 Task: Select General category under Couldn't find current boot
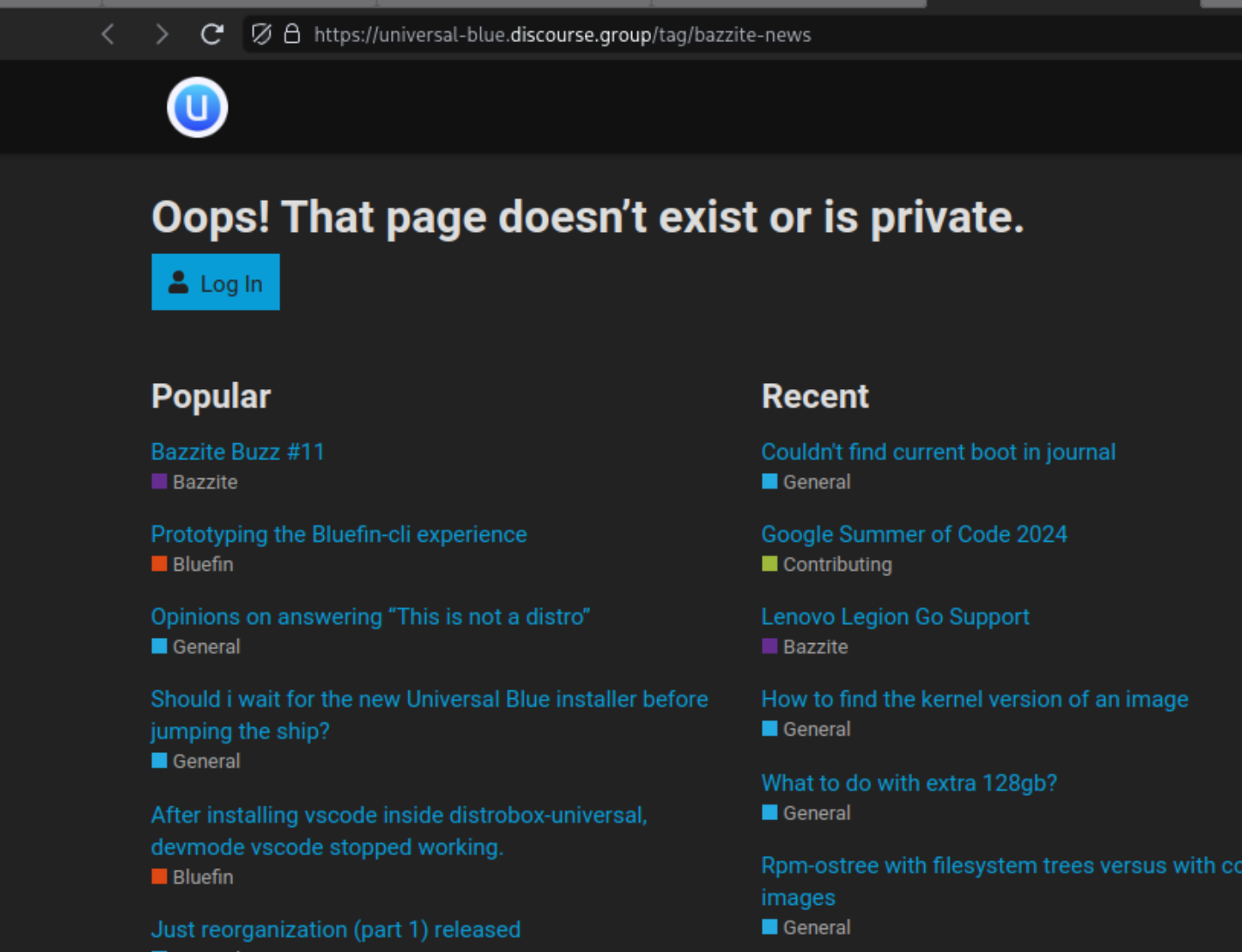click(806, 482)
